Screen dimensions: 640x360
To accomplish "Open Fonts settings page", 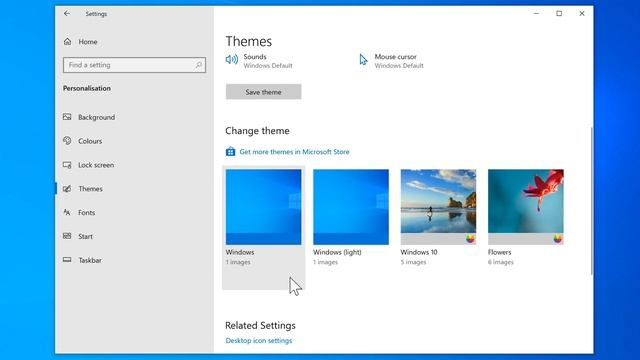I will coord(87,212).
